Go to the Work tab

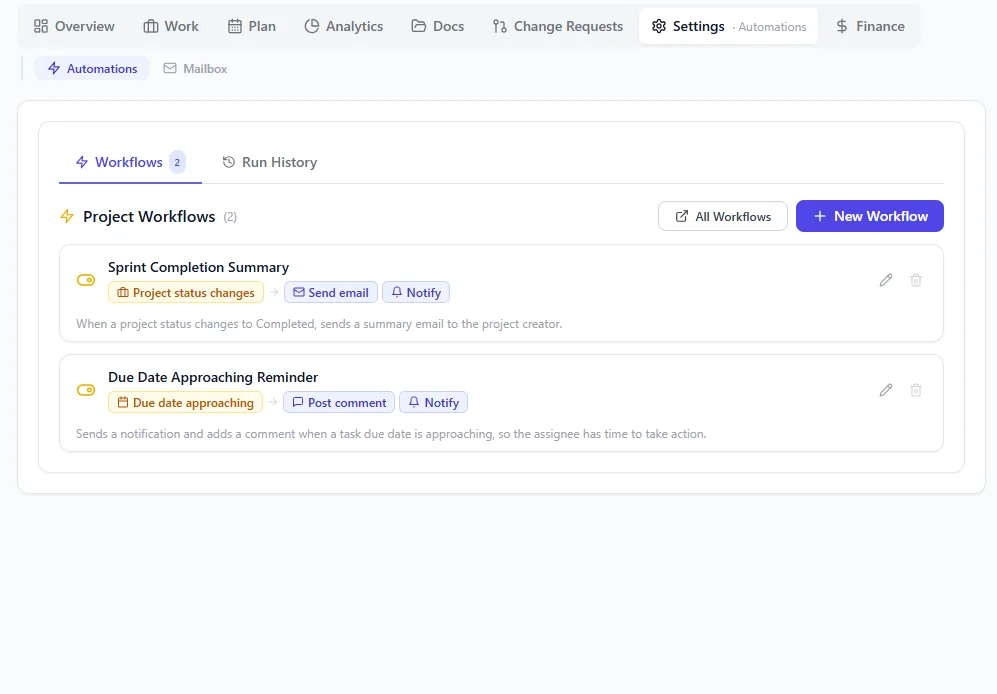point(171,26)
